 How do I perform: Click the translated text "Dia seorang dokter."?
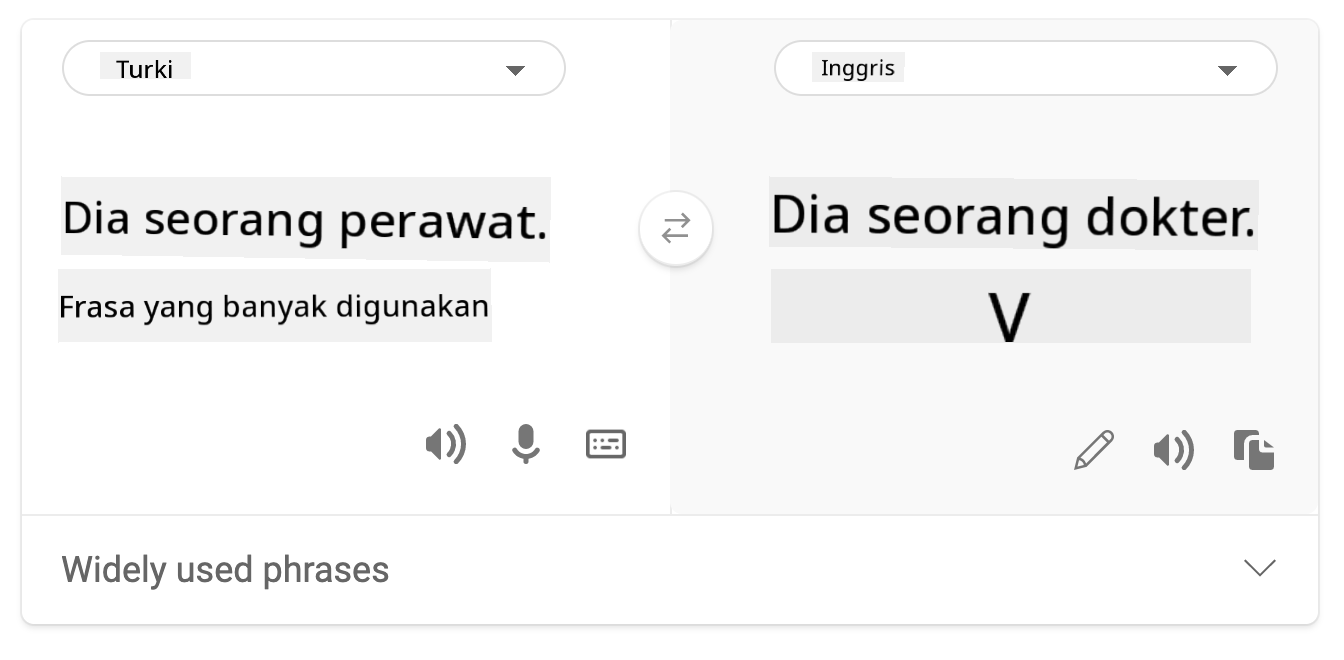click(x=1012, y=216)
